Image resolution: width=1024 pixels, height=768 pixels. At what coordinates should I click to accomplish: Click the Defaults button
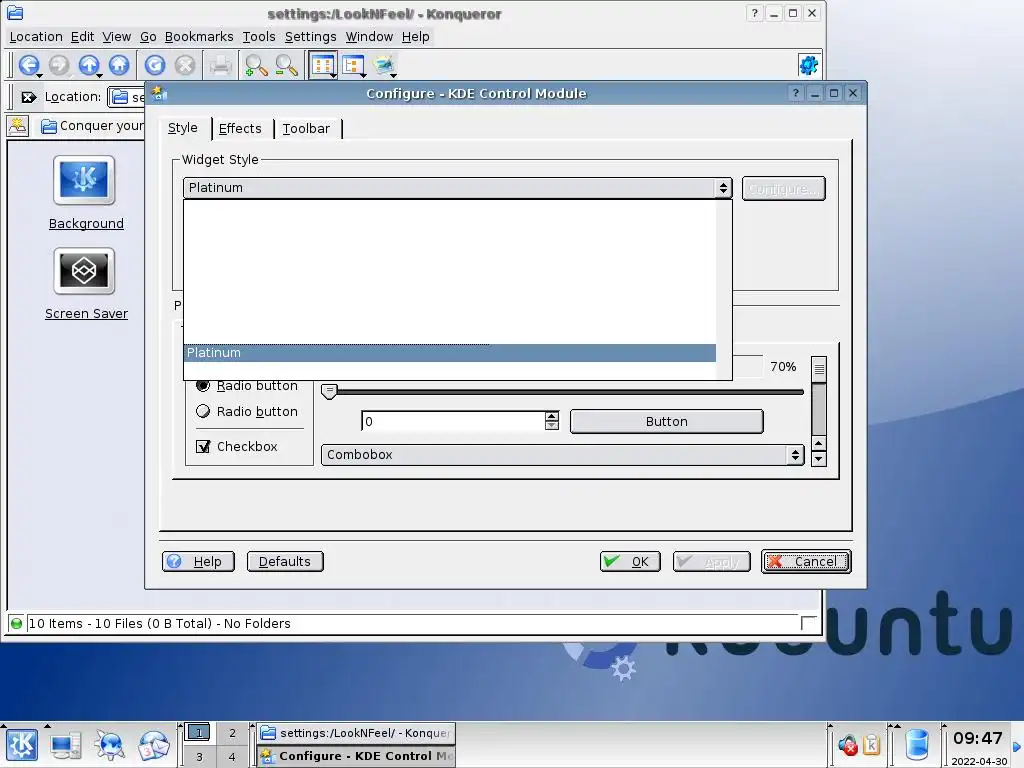click(x=285, y=562)
